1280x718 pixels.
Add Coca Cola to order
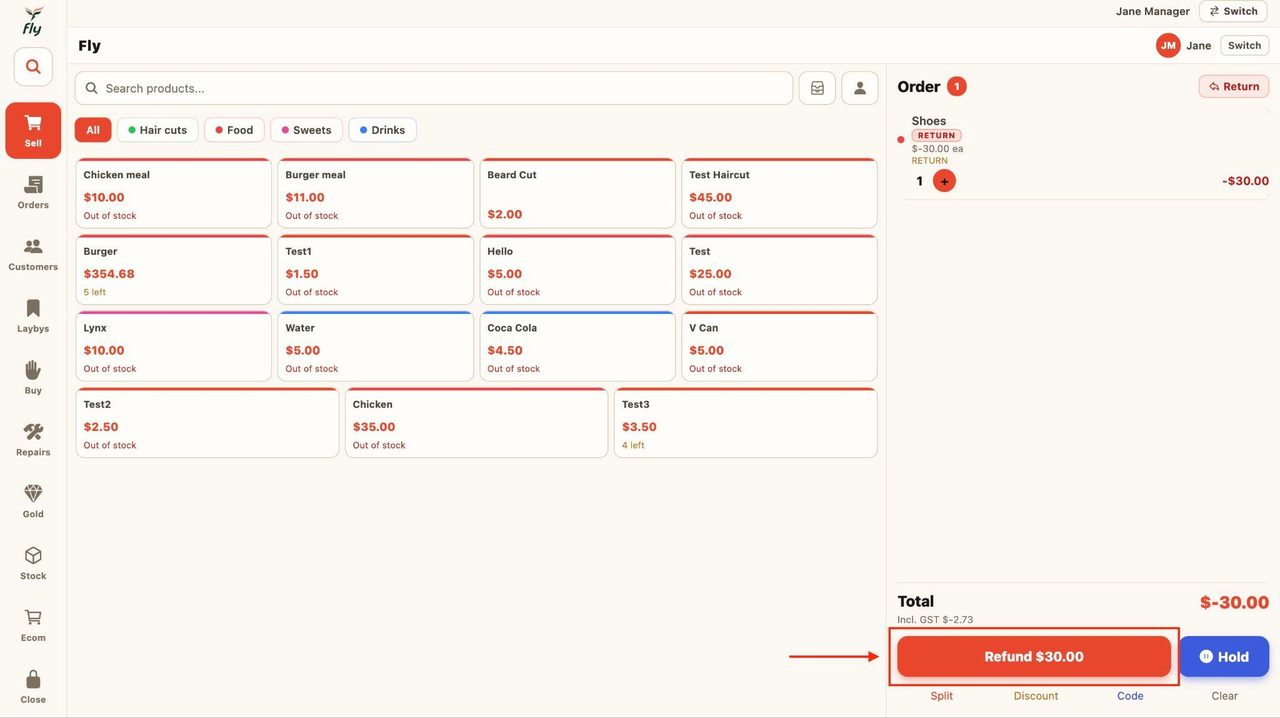tap(578, 346)
